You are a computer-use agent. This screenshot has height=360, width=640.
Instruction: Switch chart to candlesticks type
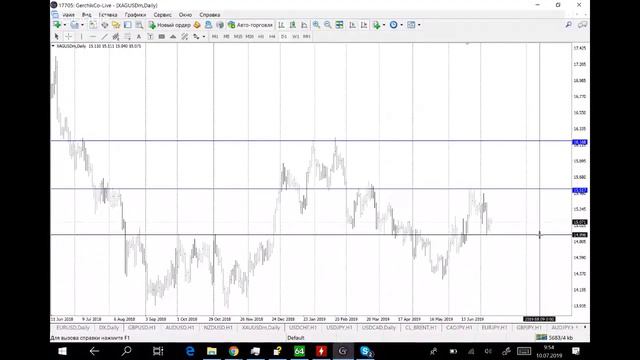[x=293, y=25]
